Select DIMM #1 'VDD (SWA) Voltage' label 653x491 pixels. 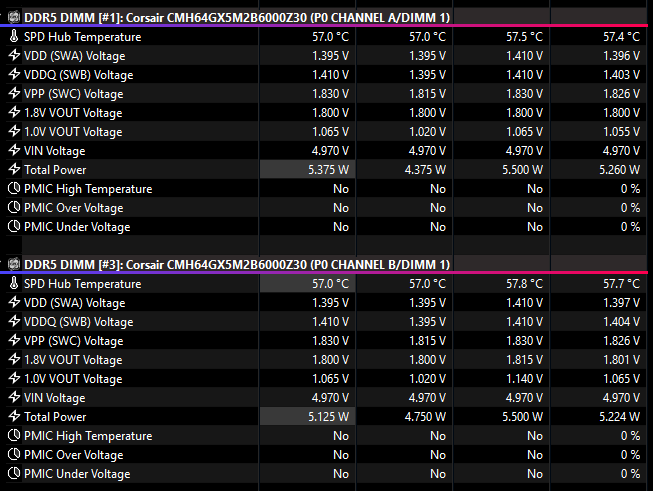(75, 56)
